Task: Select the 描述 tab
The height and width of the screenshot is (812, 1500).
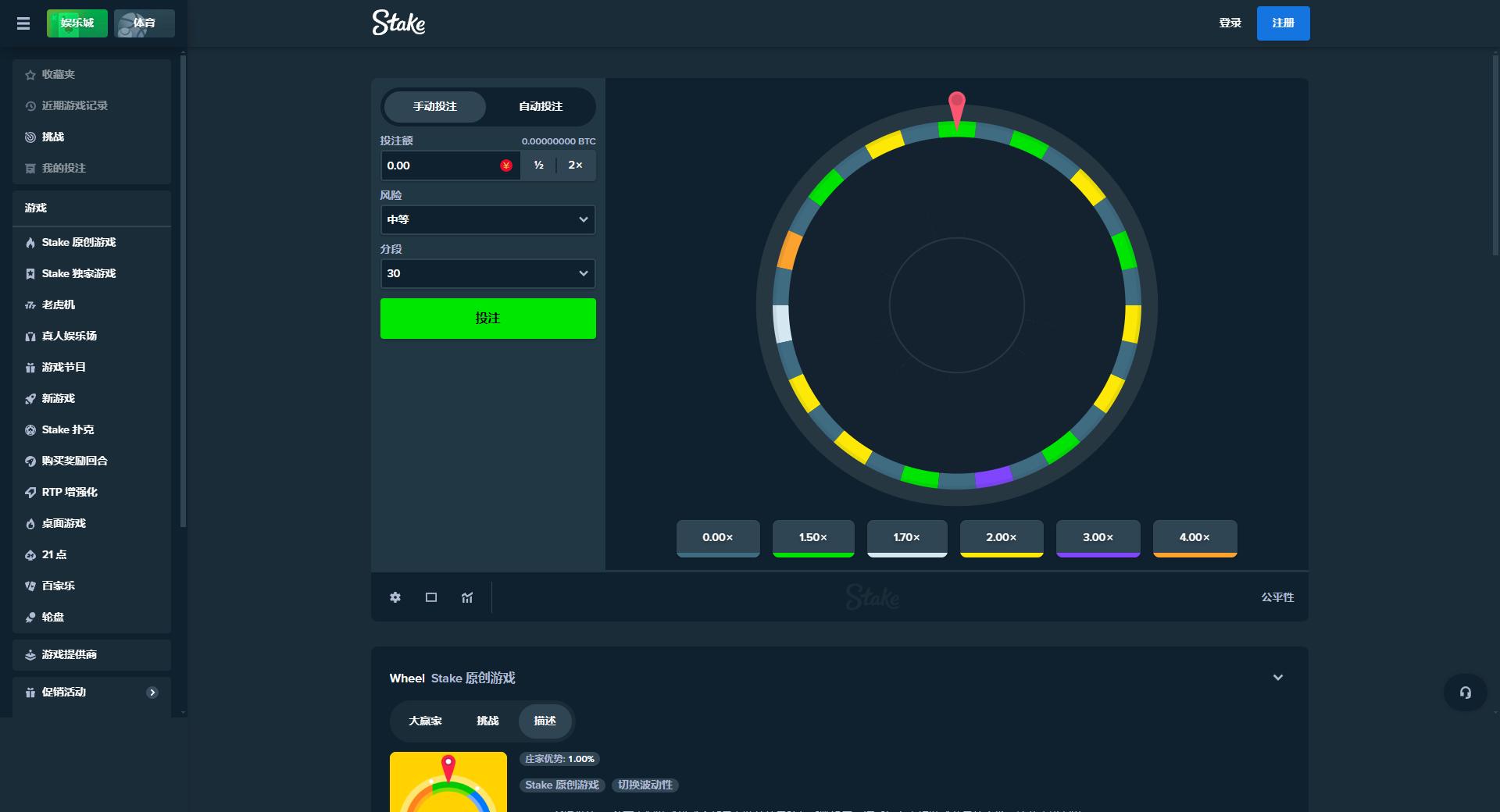Action: coord(545,721)
